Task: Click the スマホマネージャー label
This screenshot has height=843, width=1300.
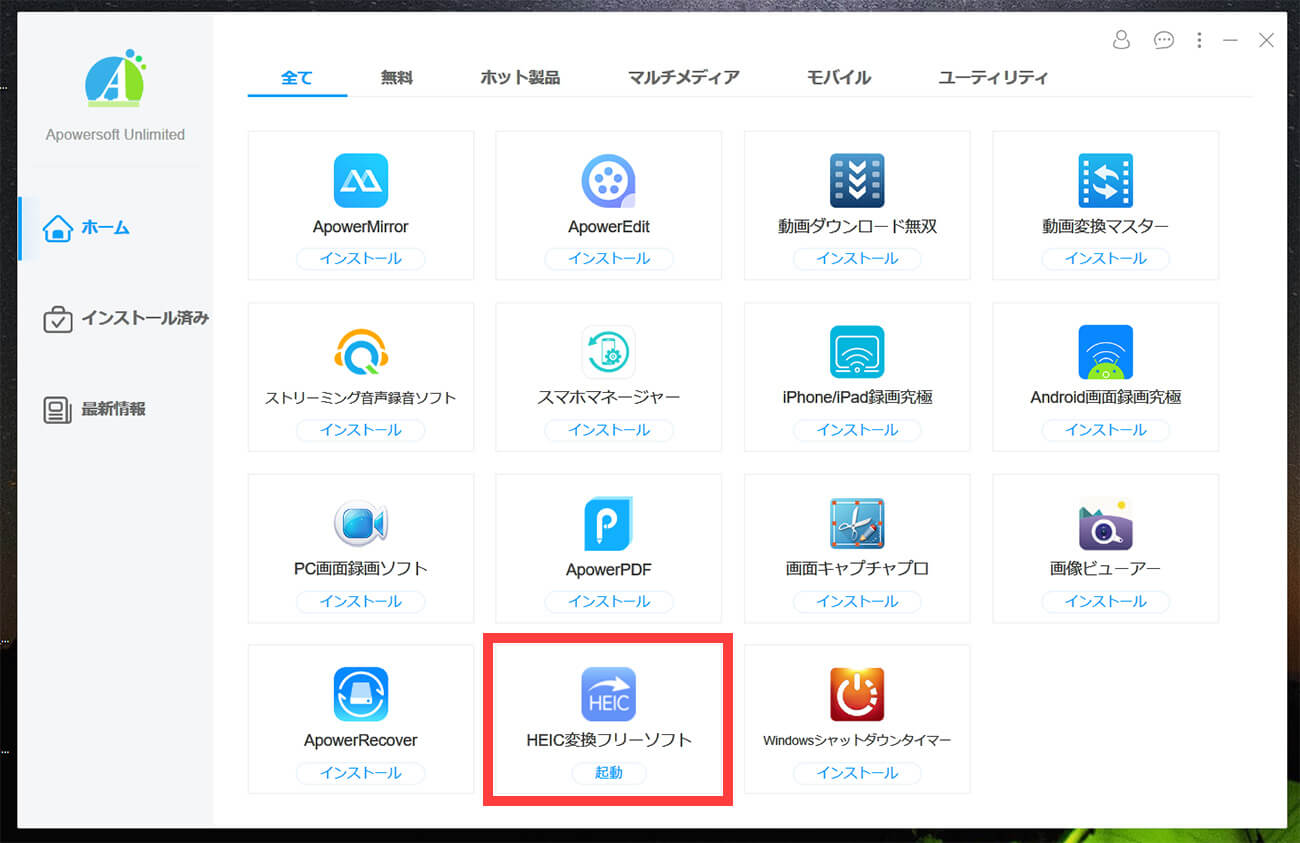Action: coord(608,398)
